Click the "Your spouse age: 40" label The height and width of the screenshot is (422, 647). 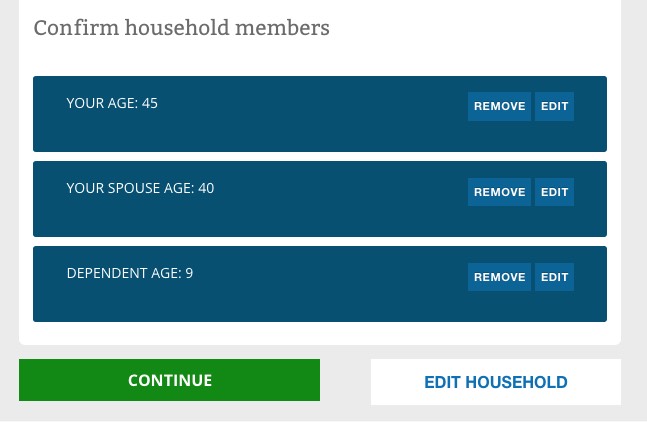[140, 188]
